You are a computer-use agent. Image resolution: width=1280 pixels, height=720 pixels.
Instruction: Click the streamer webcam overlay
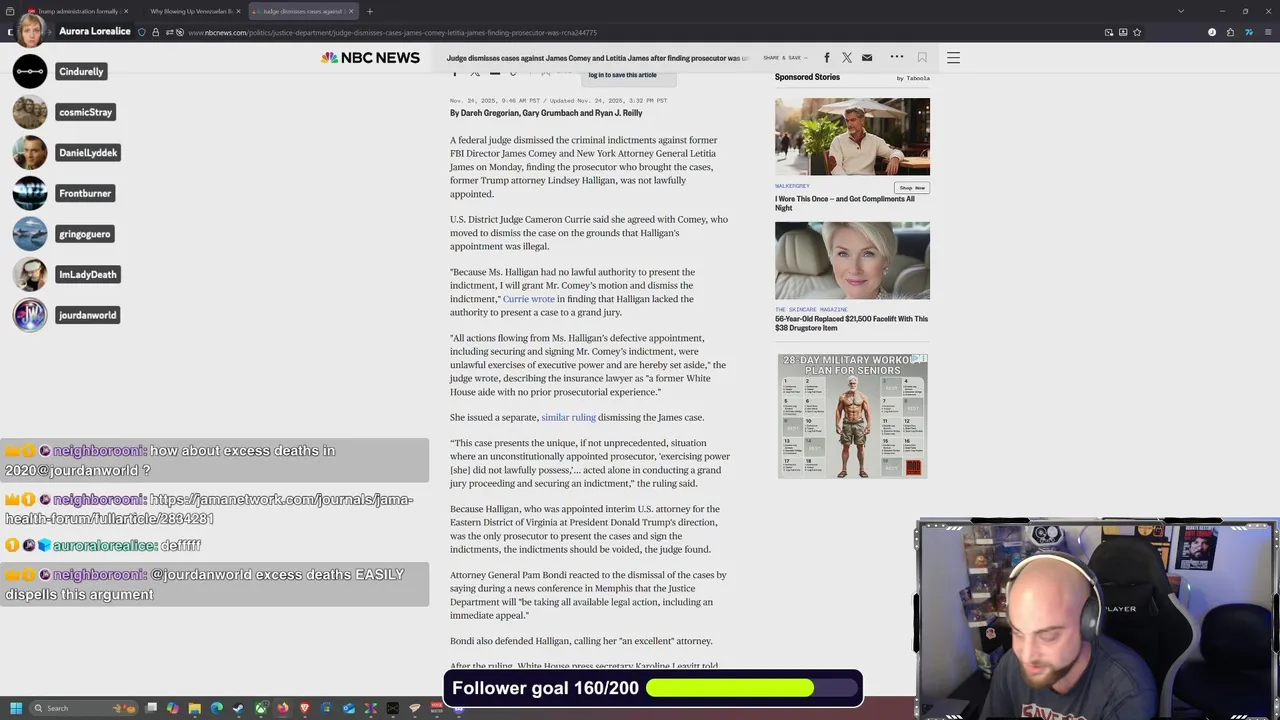[x=1097, y=619]
